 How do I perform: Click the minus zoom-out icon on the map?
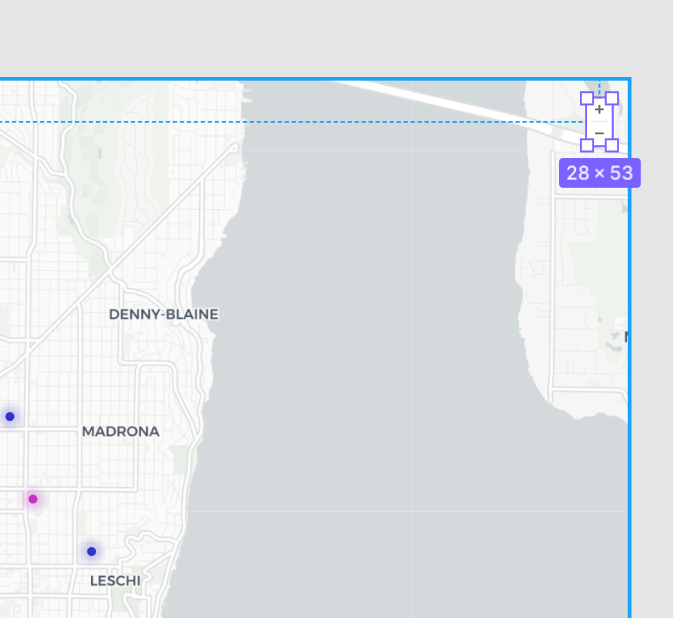pos(599,133)
